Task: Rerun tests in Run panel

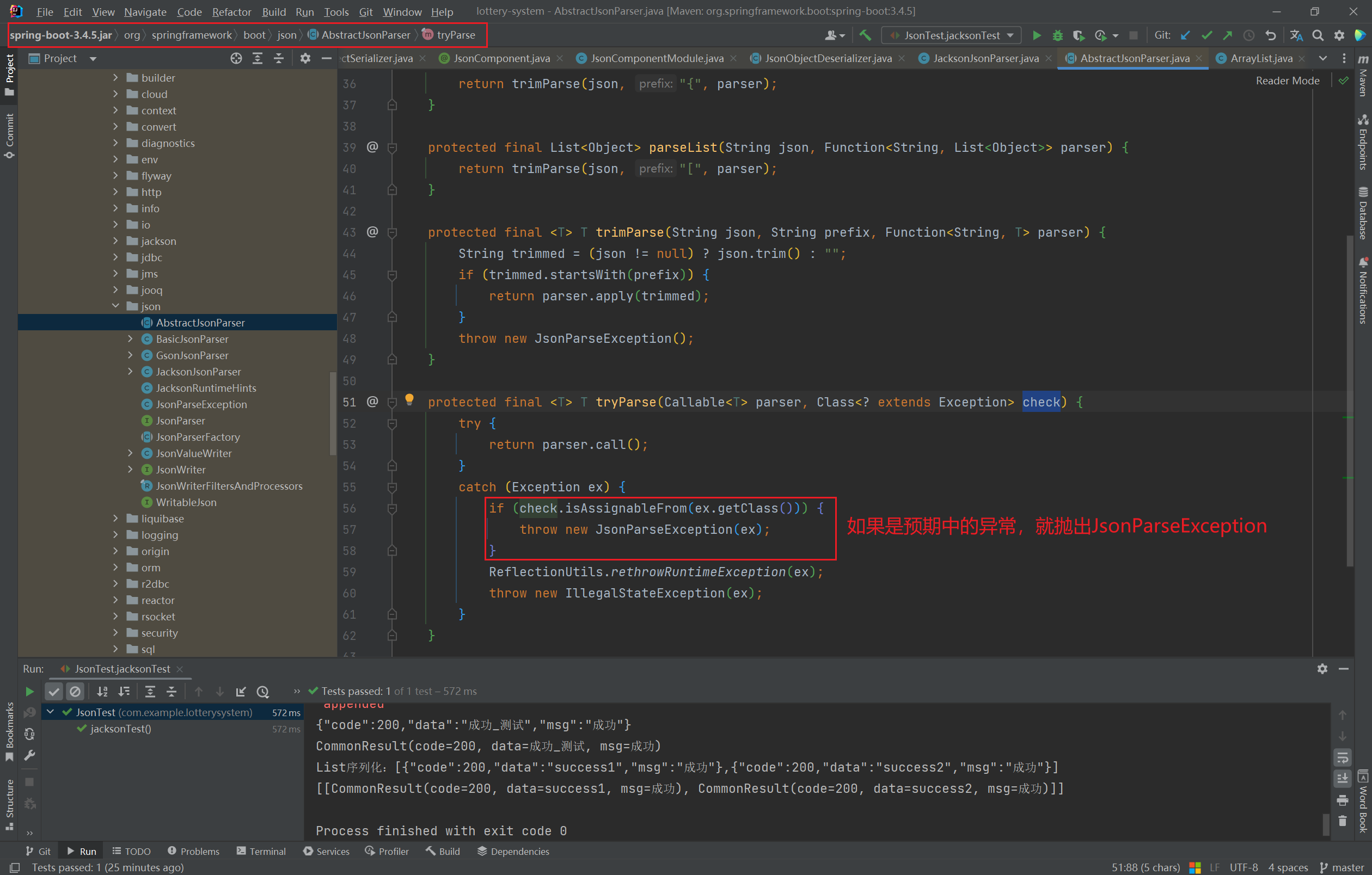Action: [x=29, y=691]
